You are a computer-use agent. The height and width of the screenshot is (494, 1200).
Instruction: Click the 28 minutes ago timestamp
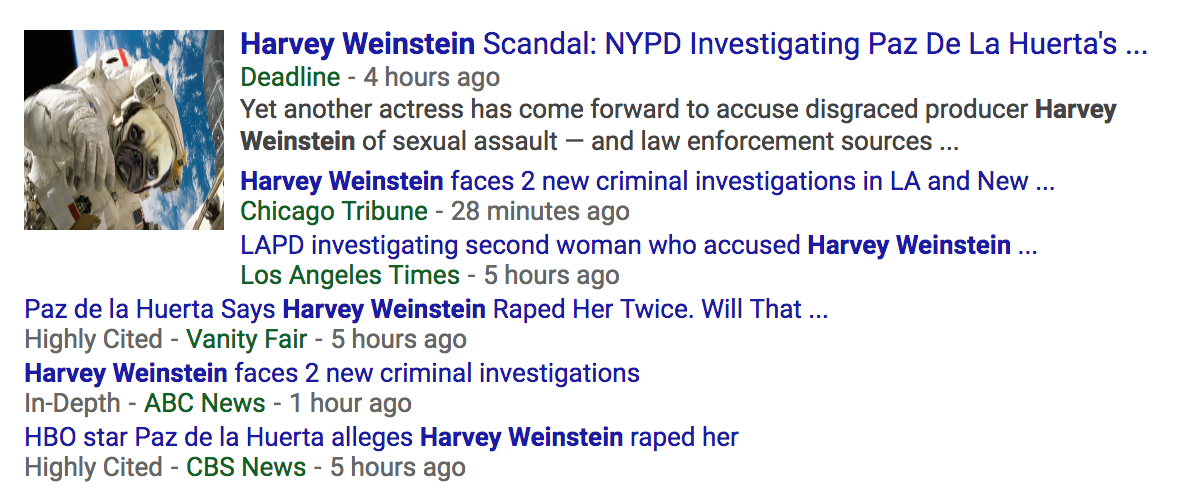tap(540, 211)
